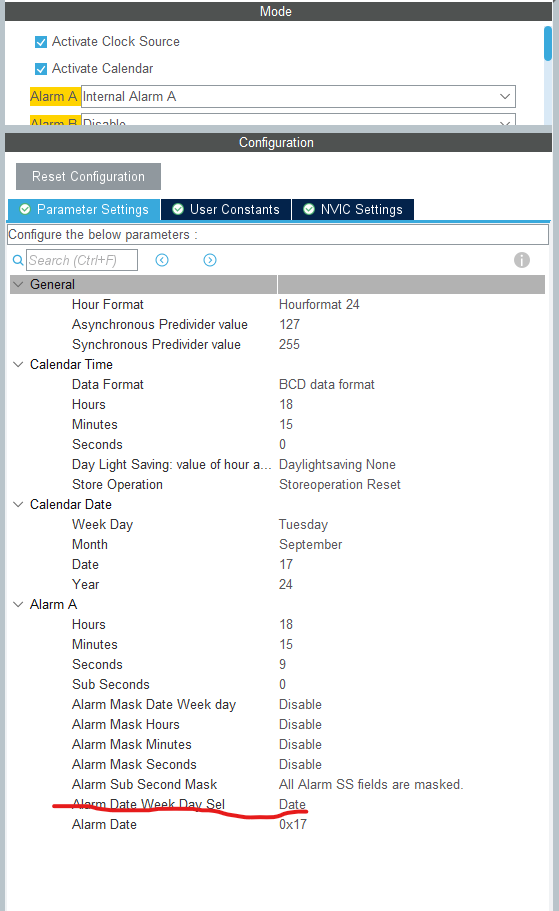The width and height of the screenshot is (559, 911).
Task: Go to previous search result arrow
Action: [162, 260]
